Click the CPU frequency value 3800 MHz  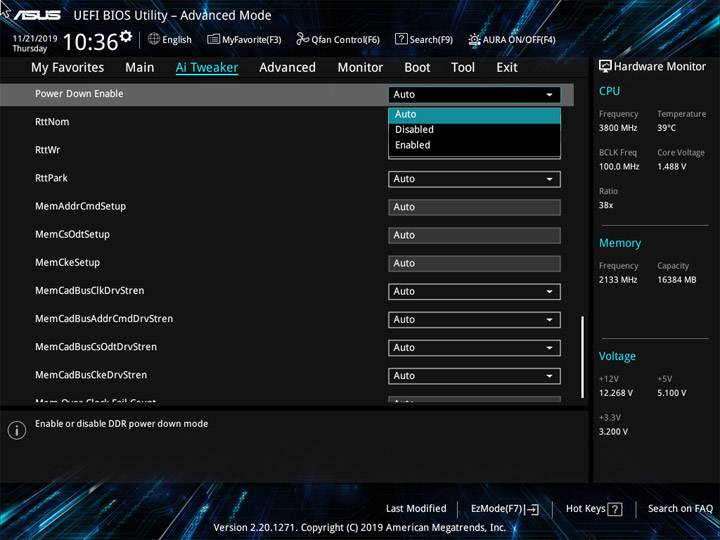click(618, 128)
